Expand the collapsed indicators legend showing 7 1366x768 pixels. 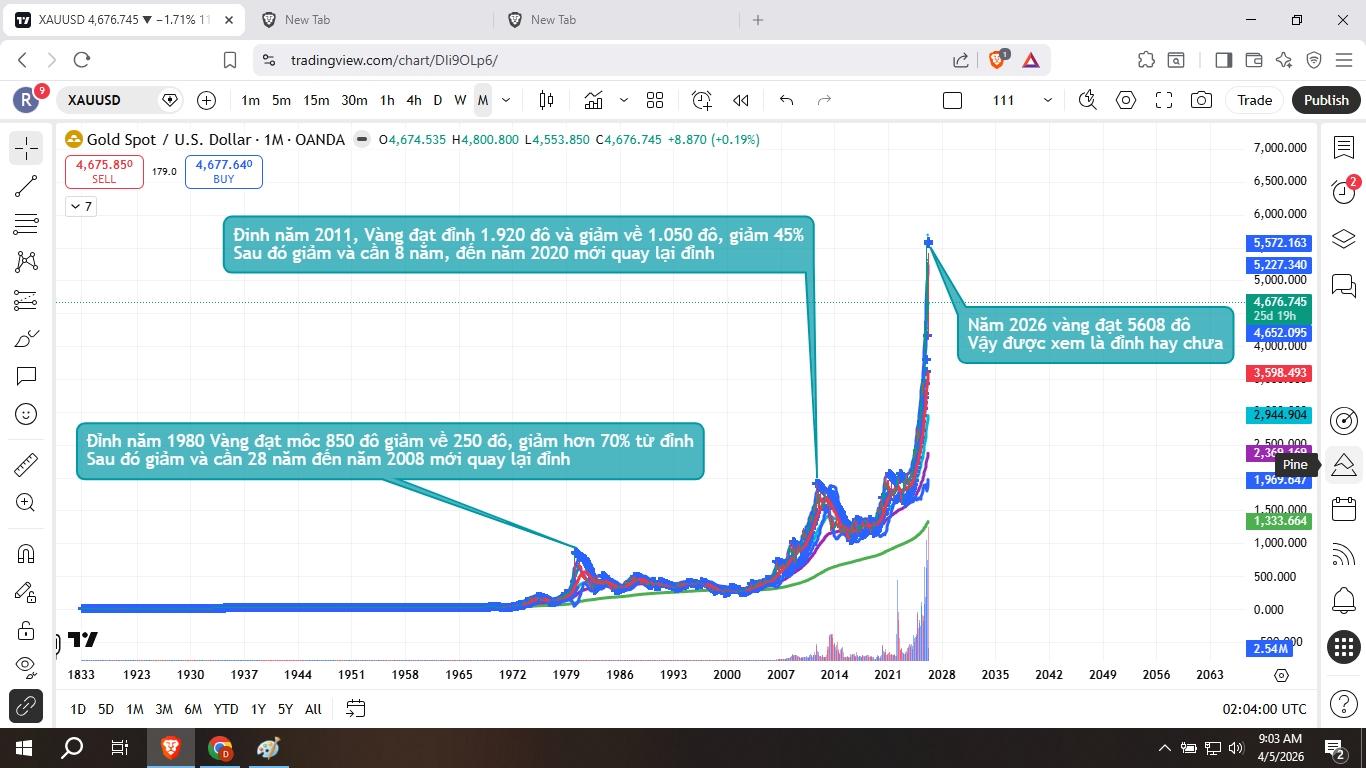coord(80,206)
